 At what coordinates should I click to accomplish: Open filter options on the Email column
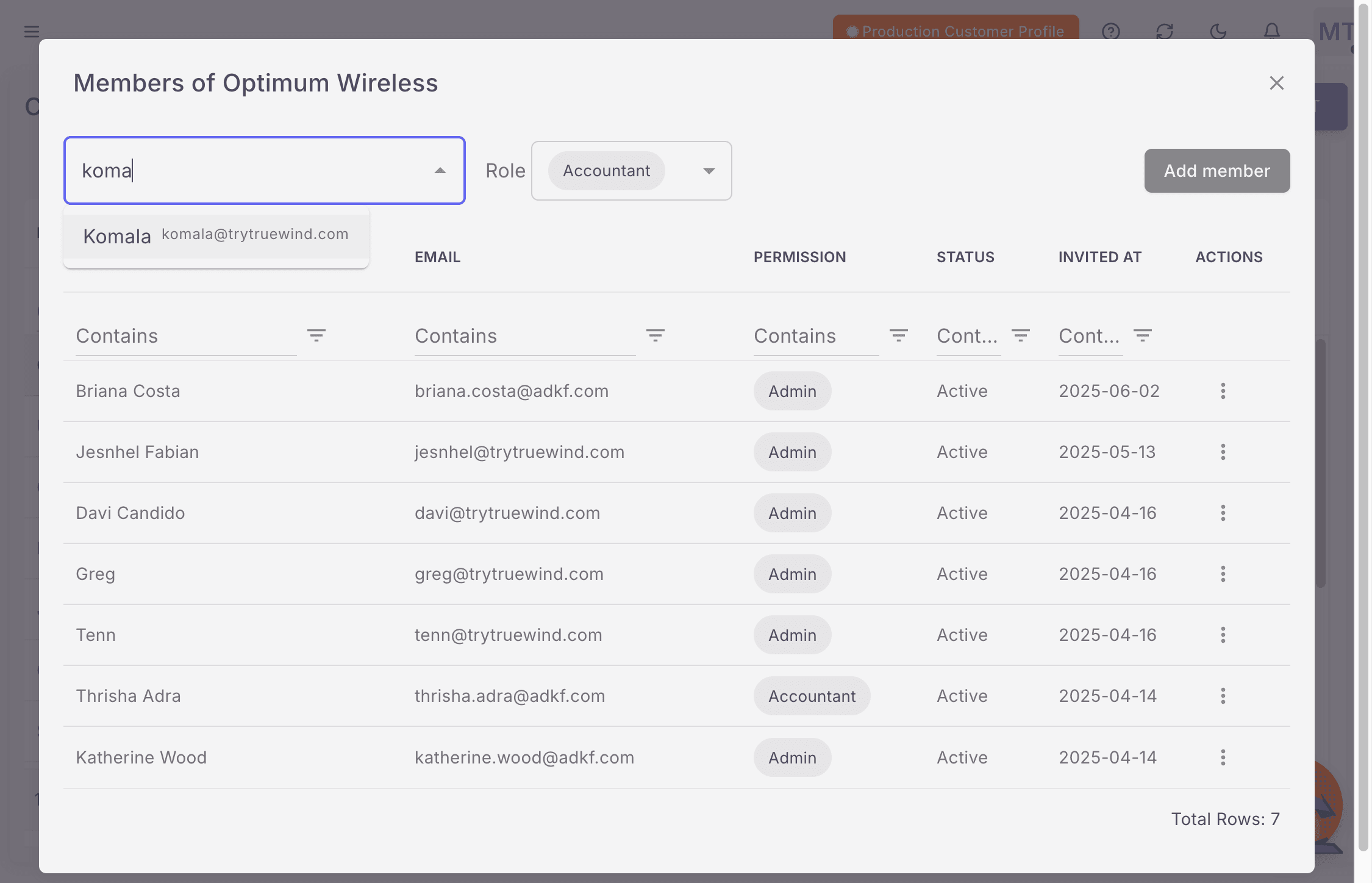click(656, 335)
